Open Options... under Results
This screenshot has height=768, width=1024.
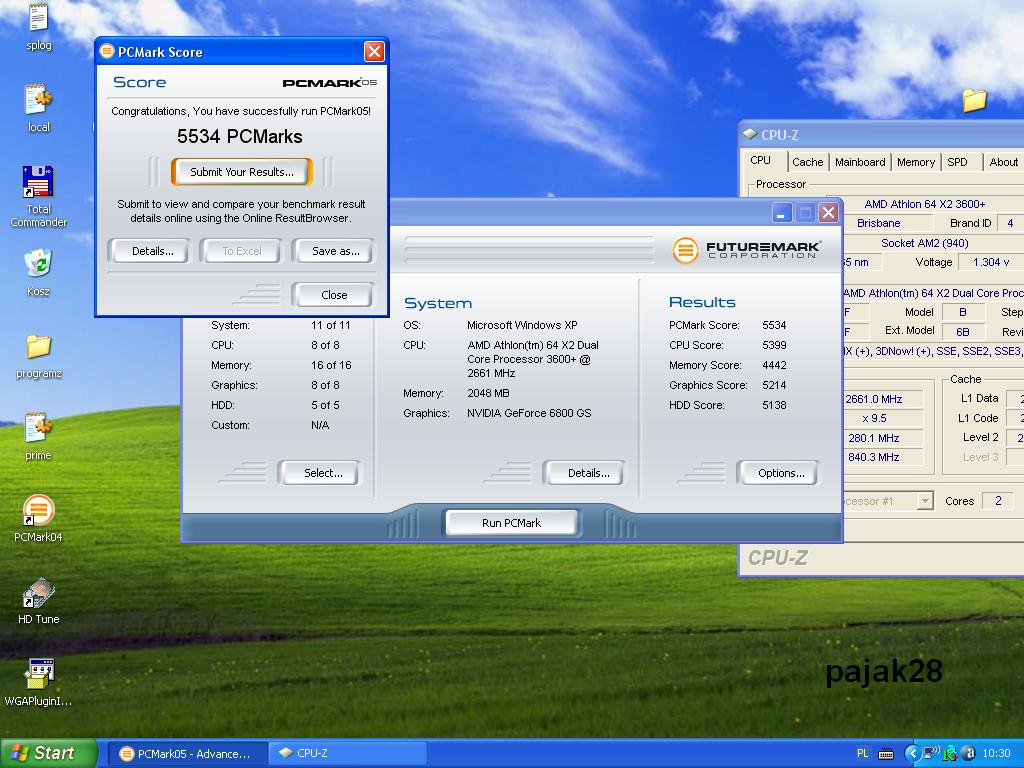(x=780, y=473)
